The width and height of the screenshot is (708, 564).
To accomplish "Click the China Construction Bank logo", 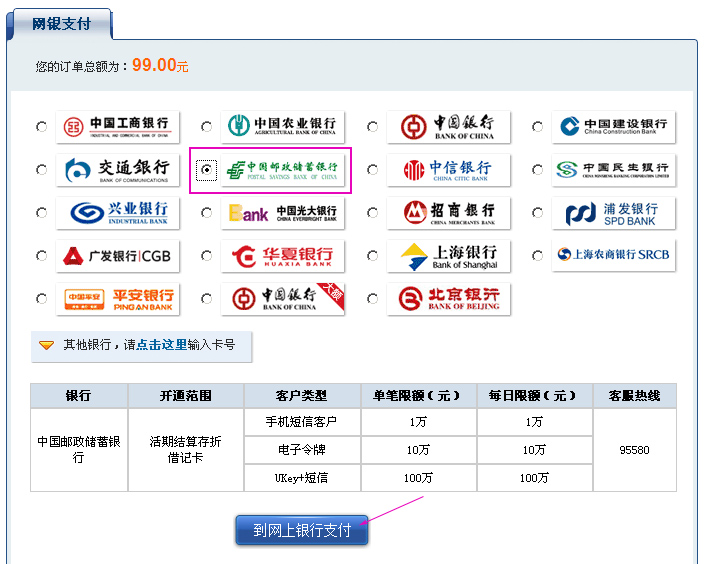I will [x=614, y=127].
